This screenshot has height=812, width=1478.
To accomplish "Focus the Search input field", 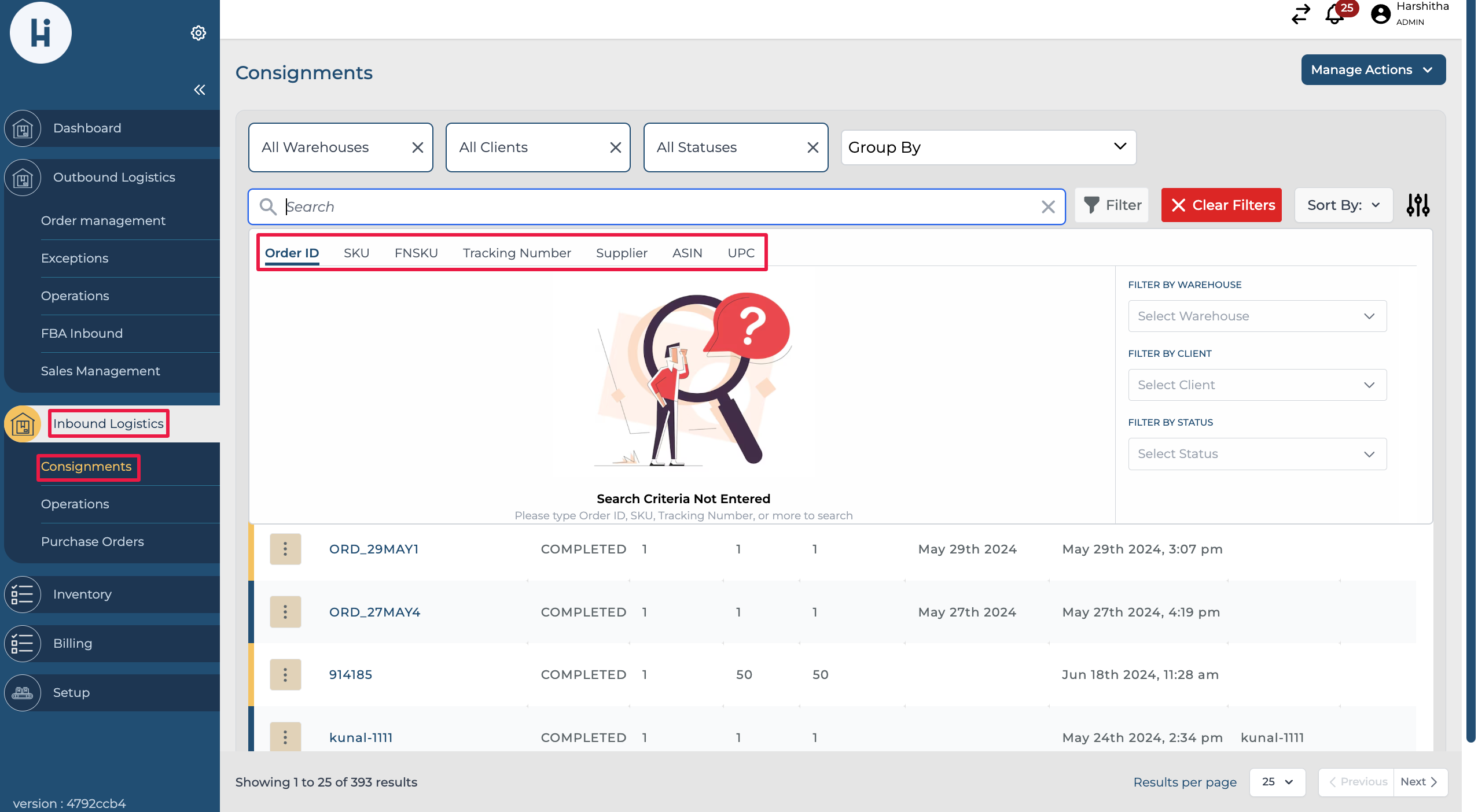I will pyautogui.click(x=660, y=207).
